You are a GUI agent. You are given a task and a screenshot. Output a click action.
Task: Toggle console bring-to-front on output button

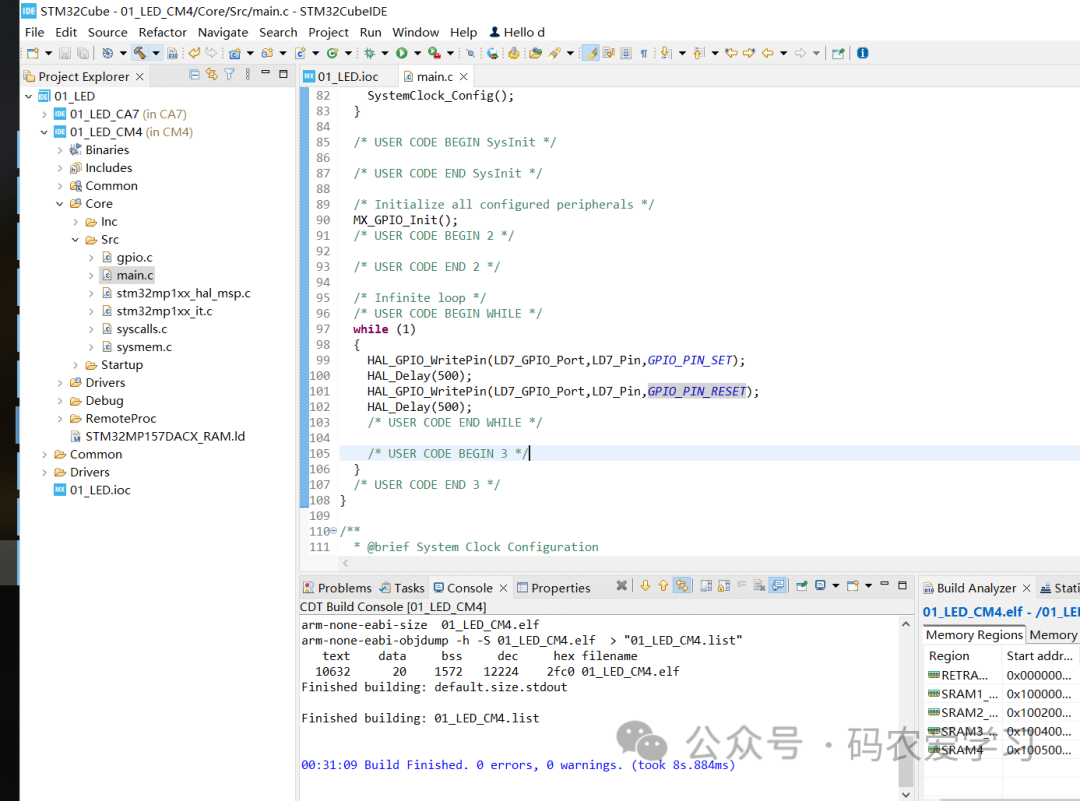click(778, 586)
